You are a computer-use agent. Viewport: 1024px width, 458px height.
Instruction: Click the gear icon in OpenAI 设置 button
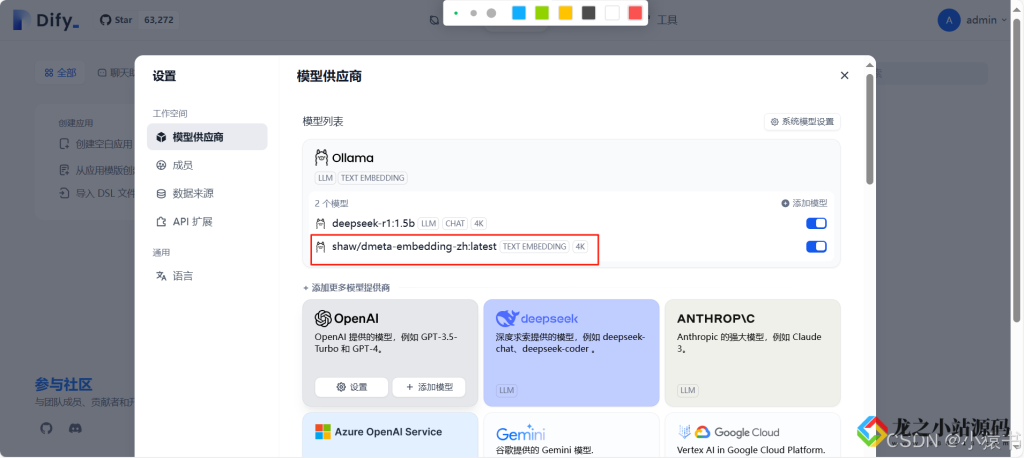click(341, 387)
